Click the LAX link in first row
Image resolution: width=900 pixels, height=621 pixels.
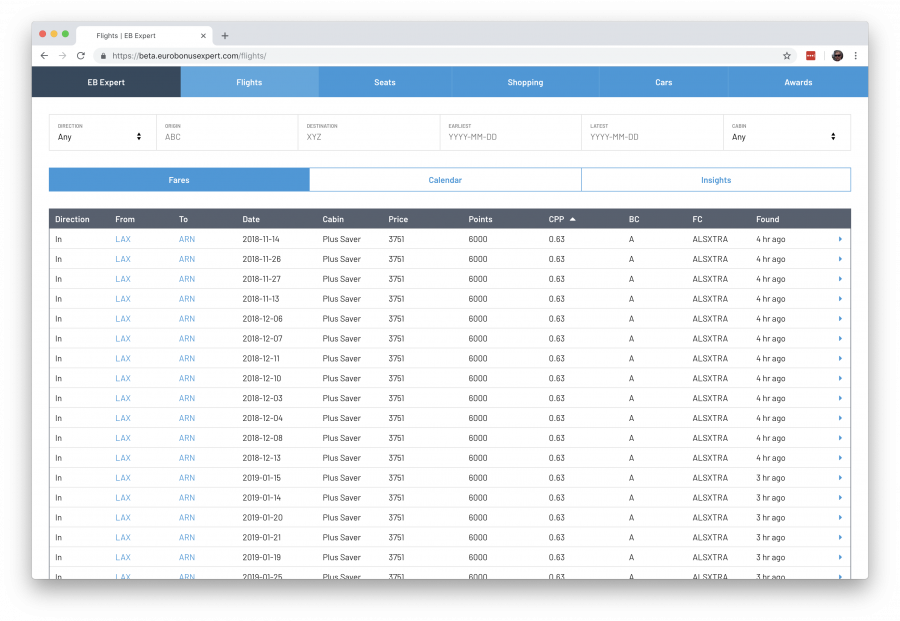pyautogui.click(x=123, y=239)
